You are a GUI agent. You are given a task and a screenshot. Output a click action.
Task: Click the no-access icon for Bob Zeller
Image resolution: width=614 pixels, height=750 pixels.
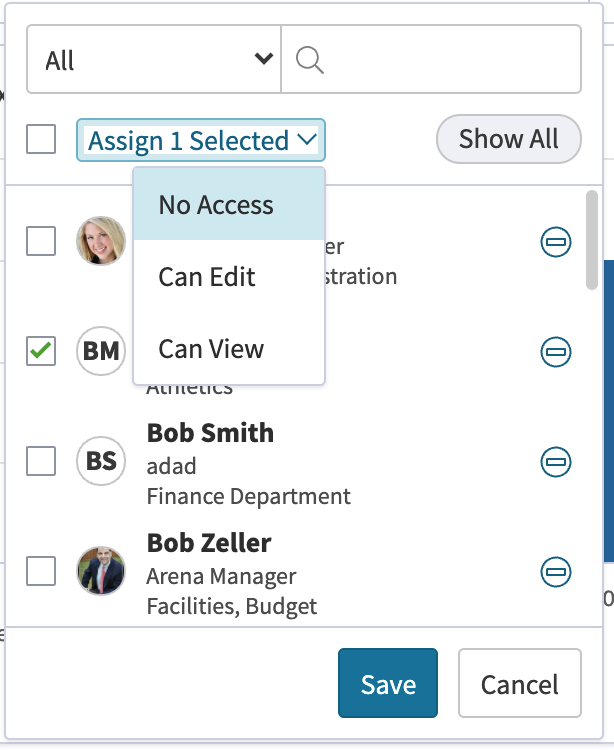point(556,572)
